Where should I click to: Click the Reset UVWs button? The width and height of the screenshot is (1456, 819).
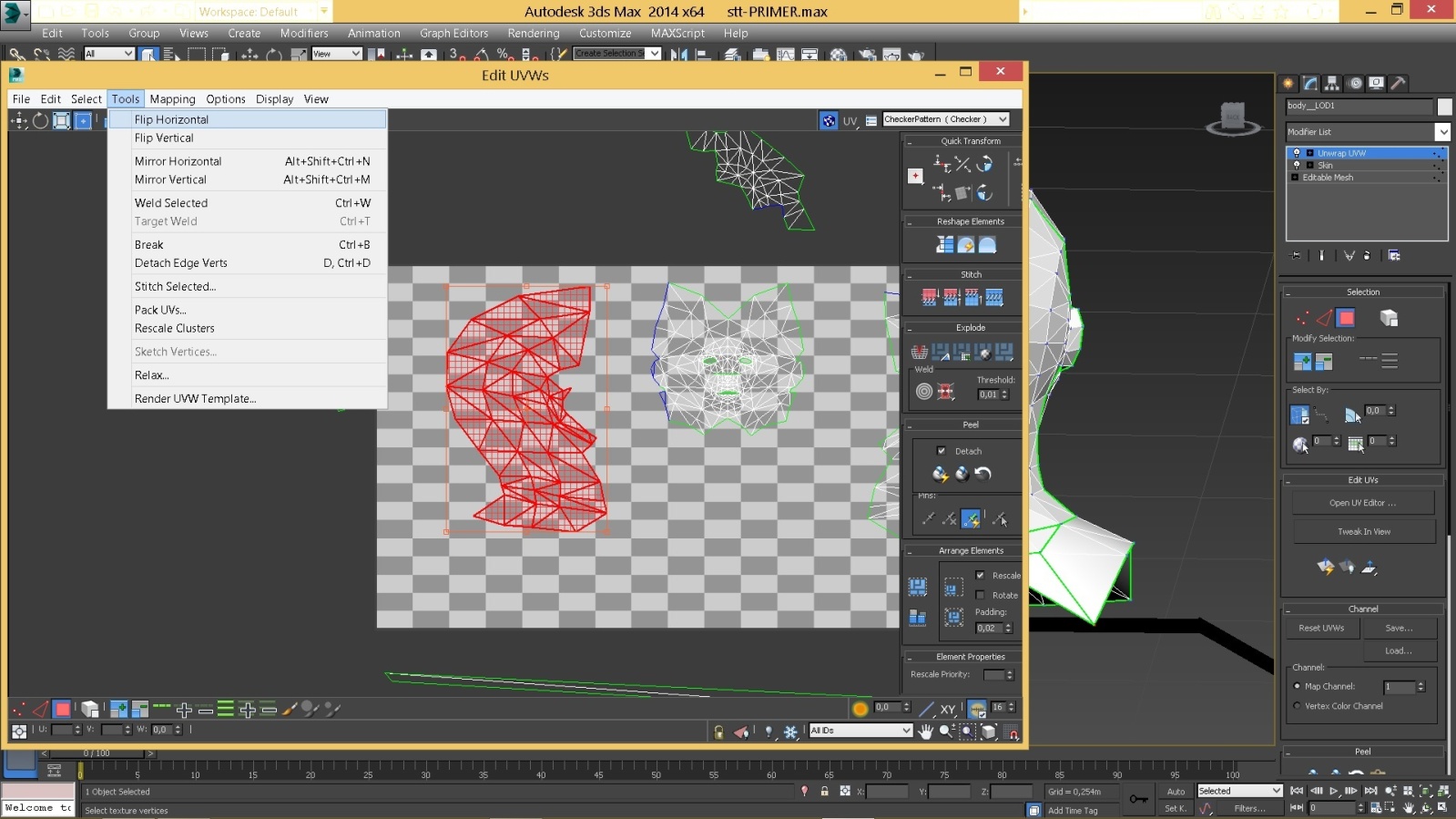(1321, 629)
